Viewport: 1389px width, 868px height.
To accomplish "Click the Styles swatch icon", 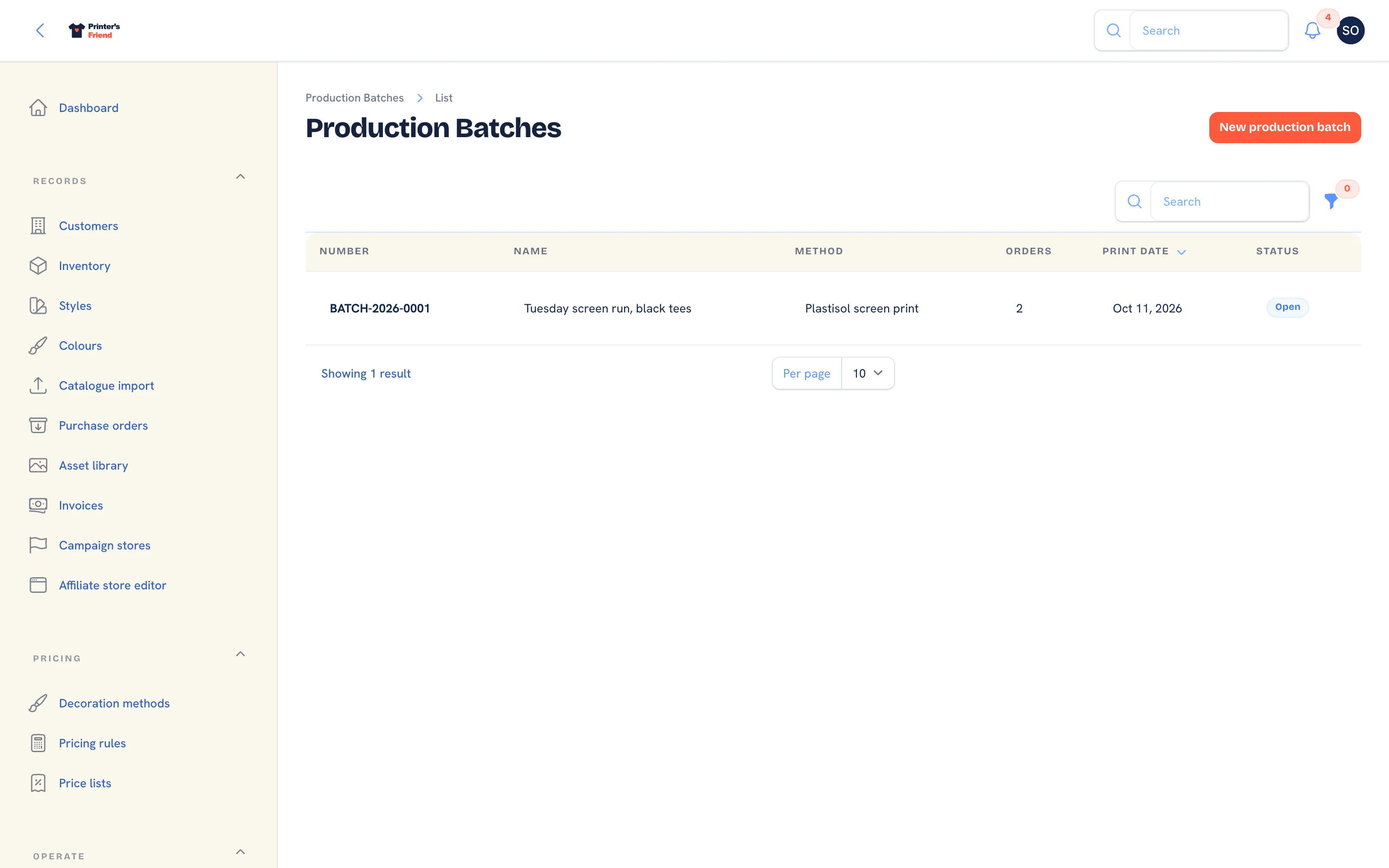I will 38,306.
